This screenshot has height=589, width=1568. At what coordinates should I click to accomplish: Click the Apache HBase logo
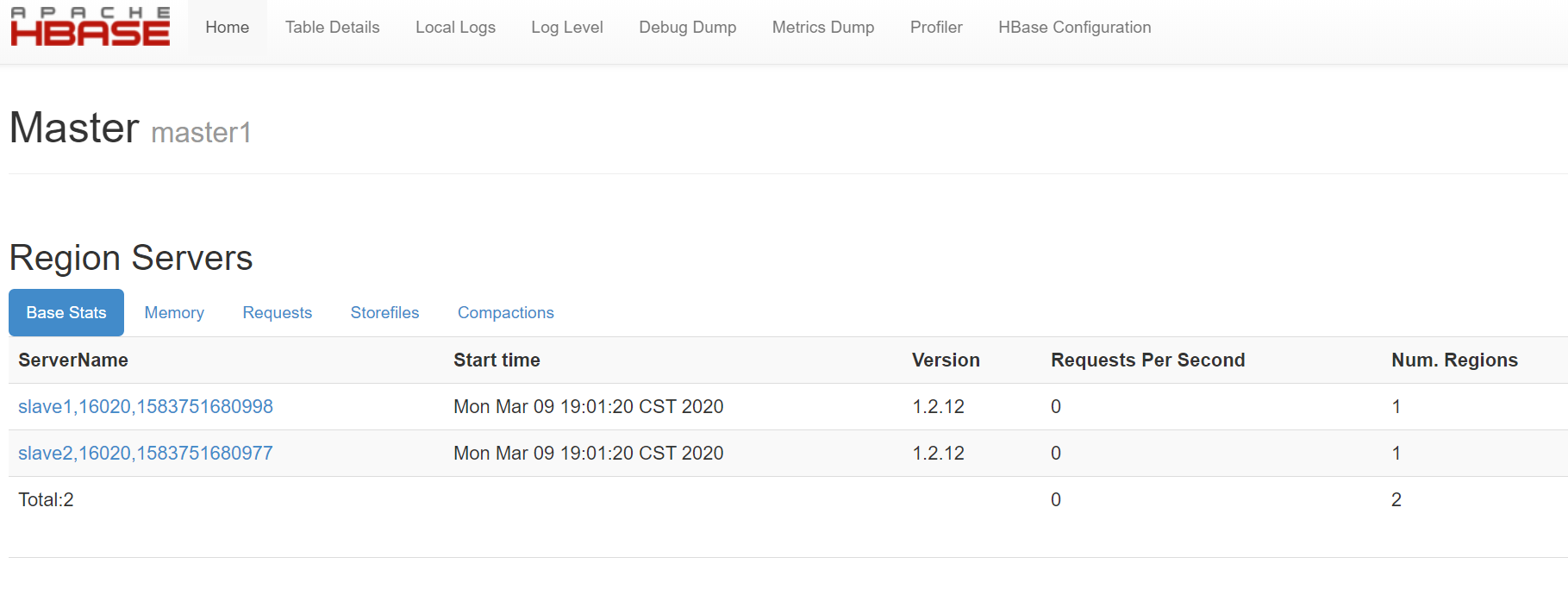[90, 27]
